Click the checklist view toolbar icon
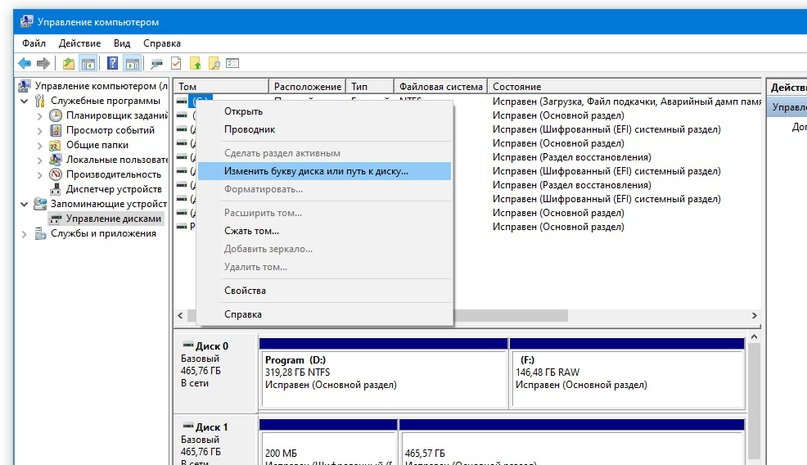The width and height of the screenshot is (807, 465). coord(233,63)
